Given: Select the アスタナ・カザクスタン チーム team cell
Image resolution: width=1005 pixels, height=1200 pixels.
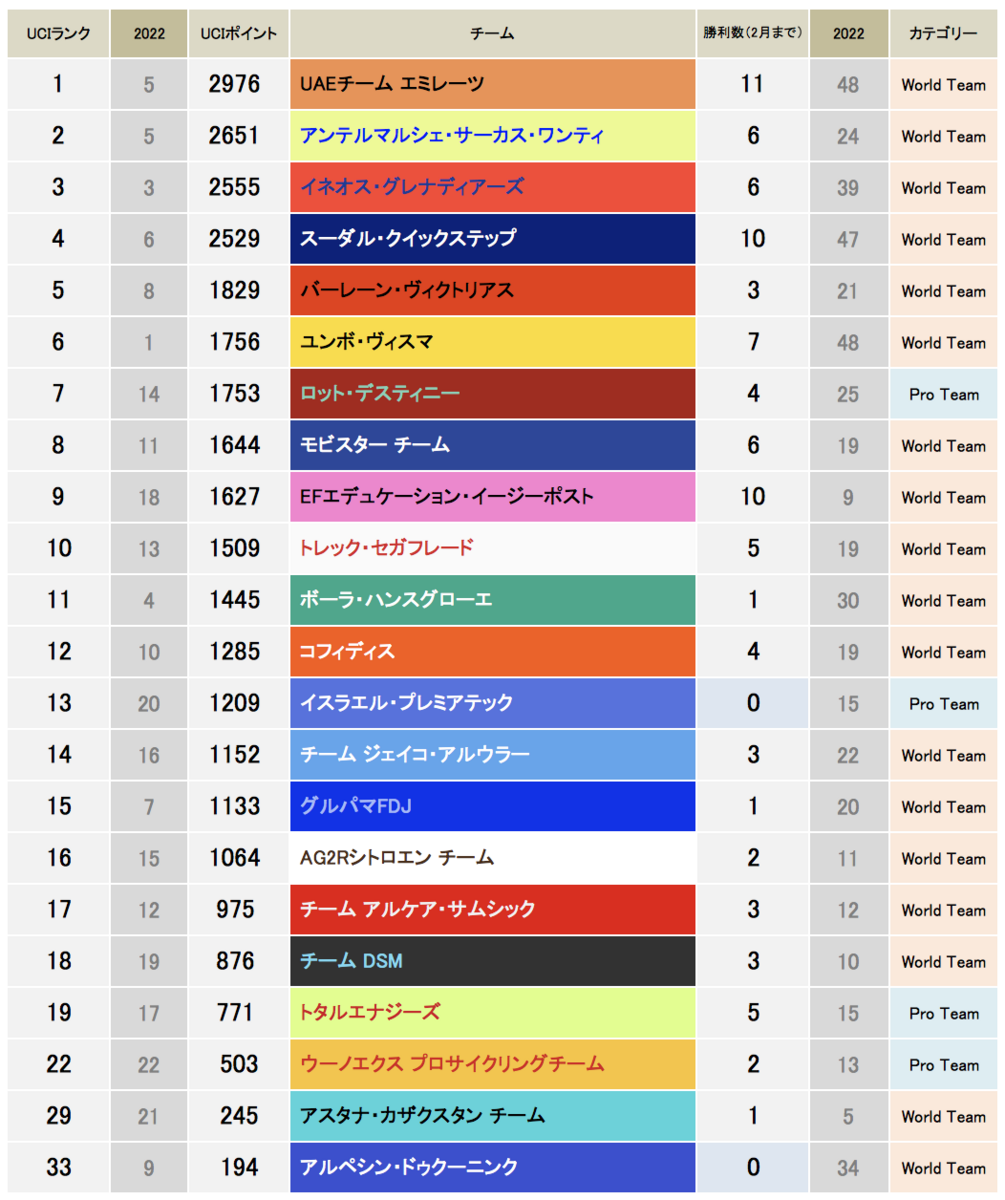Looking at the screenshot, I should click(x=492, y=1116).
